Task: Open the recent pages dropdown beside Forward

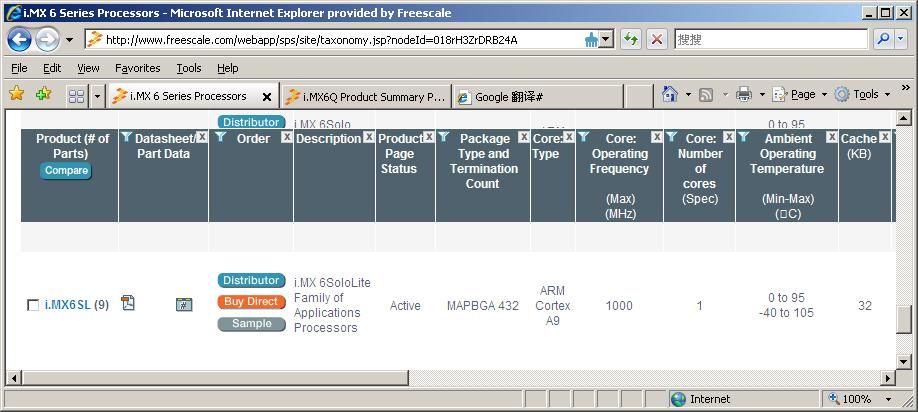Action: point(70,40)
